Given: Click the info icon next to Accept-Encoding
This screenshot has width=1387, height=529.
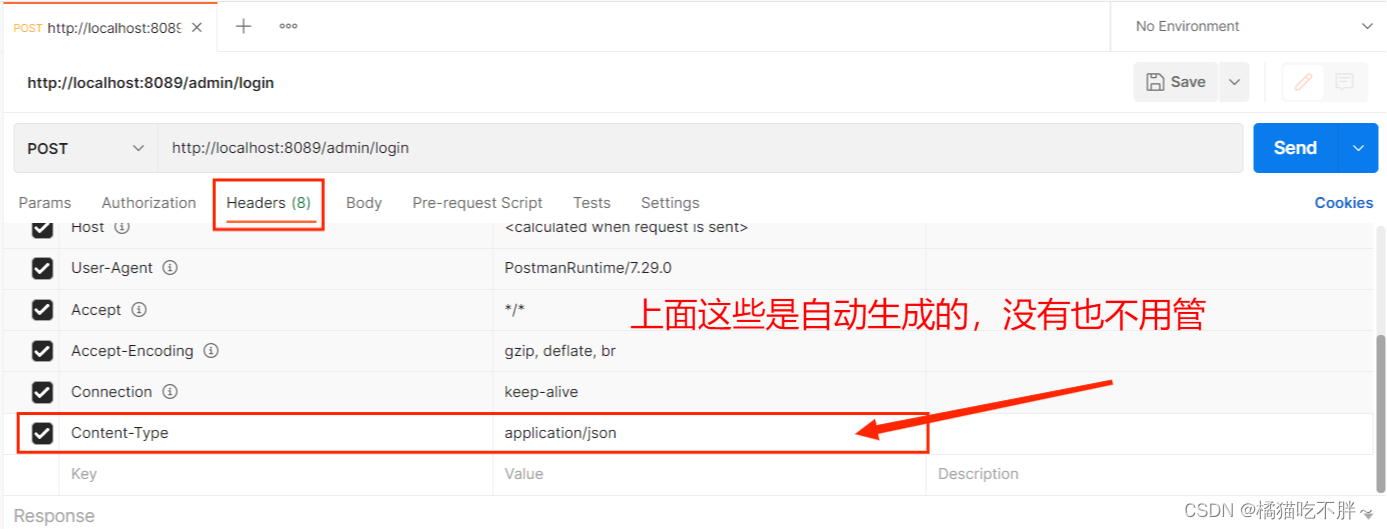Looking at the screenshot, I should pos(211,351).
